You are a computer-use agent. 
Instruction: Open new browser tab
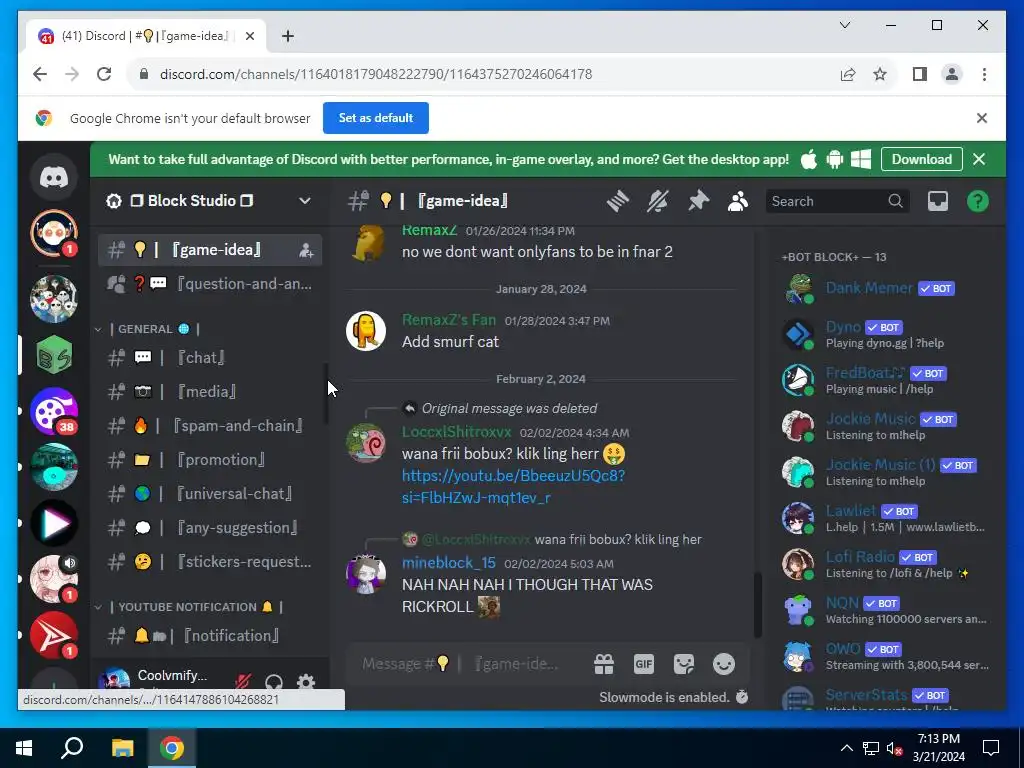point(288,36)
